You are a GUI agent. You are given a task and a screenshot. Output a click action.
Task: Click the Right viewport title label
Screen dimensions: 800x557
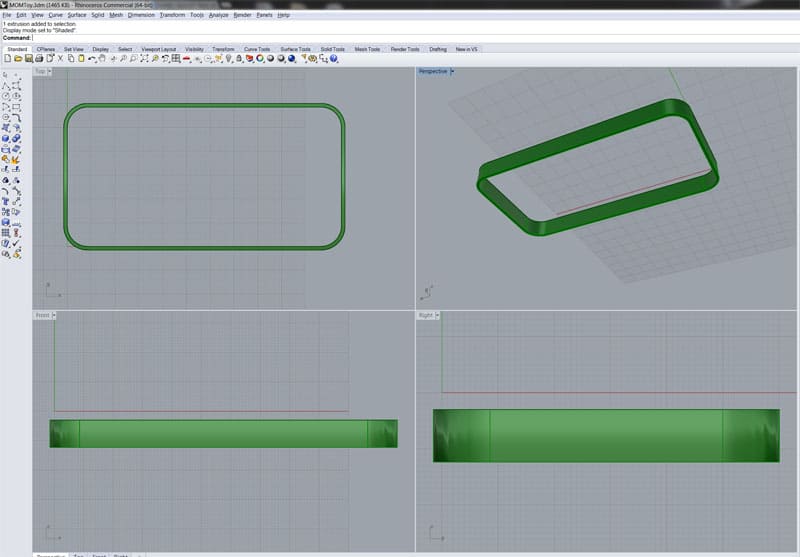[426, 315]
